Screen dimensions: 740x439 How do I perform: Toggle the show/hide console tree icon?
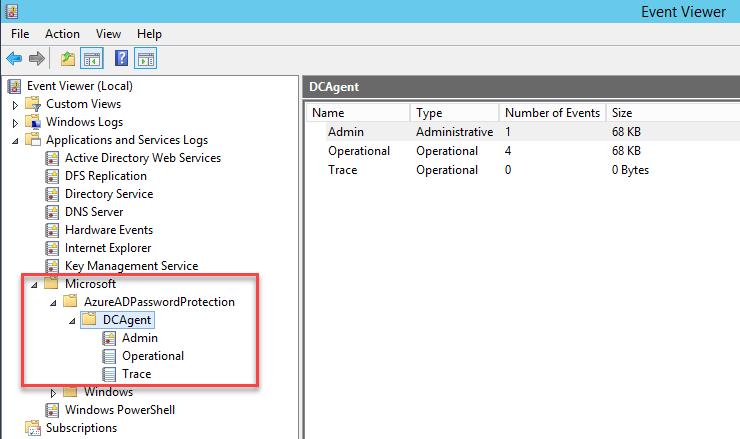[92, 59]
